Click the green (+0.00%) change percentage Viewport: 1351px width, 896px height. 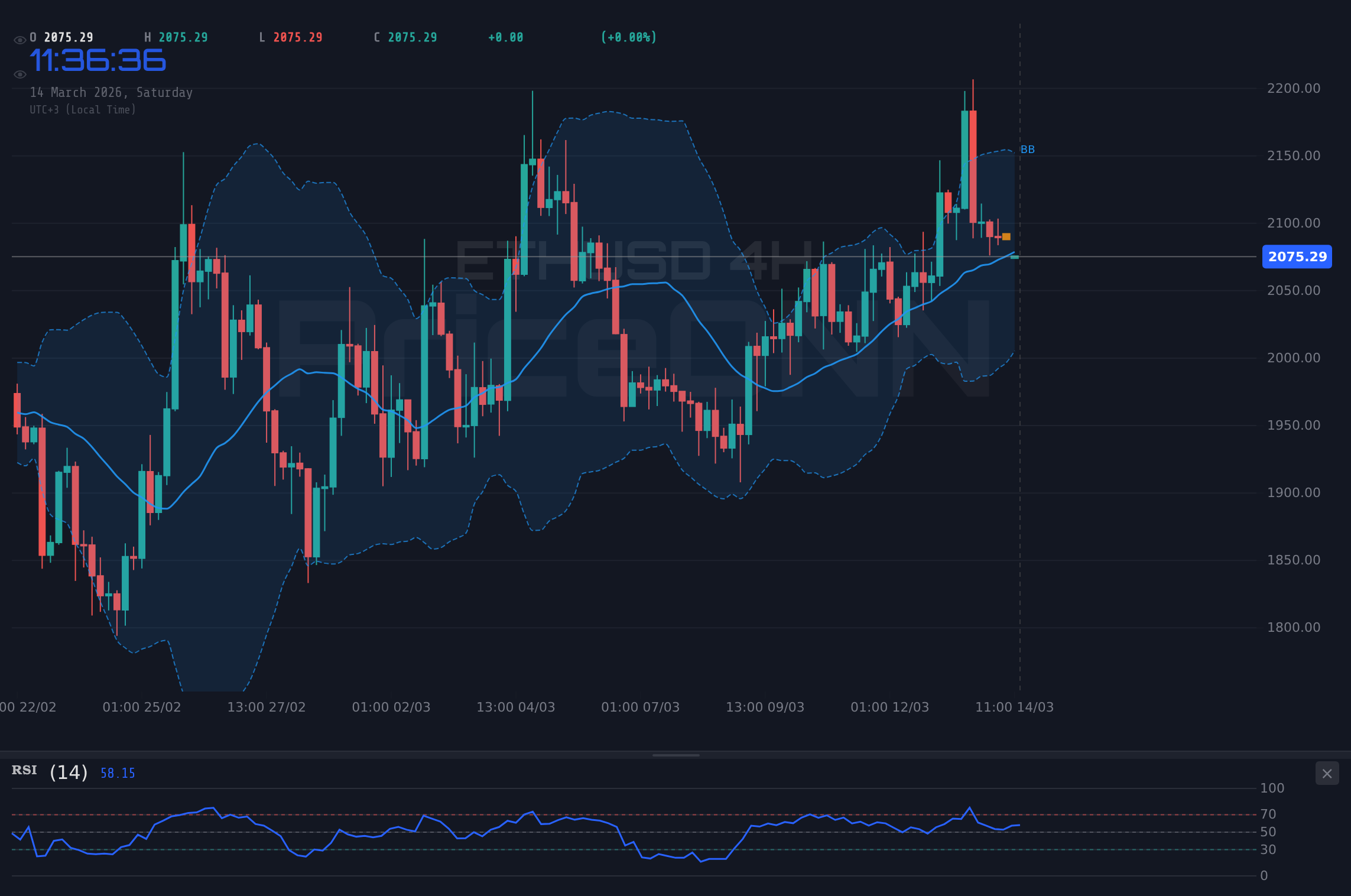point(628,37)
